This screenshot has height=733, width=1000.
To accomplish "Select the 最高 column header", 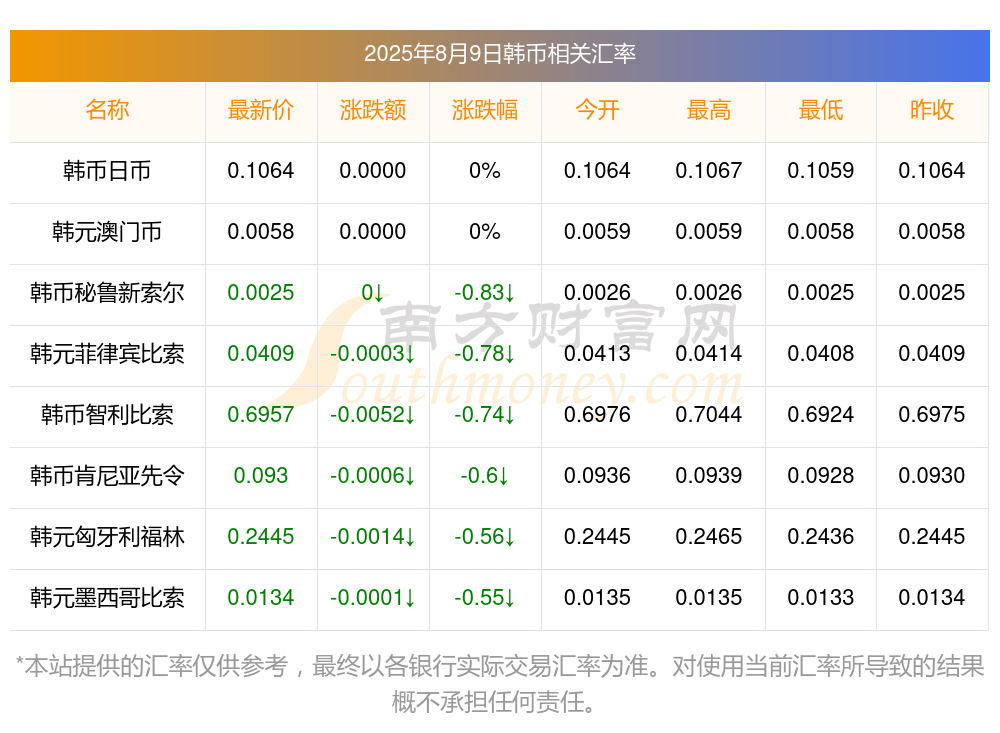I will click(x=709, y=110).
